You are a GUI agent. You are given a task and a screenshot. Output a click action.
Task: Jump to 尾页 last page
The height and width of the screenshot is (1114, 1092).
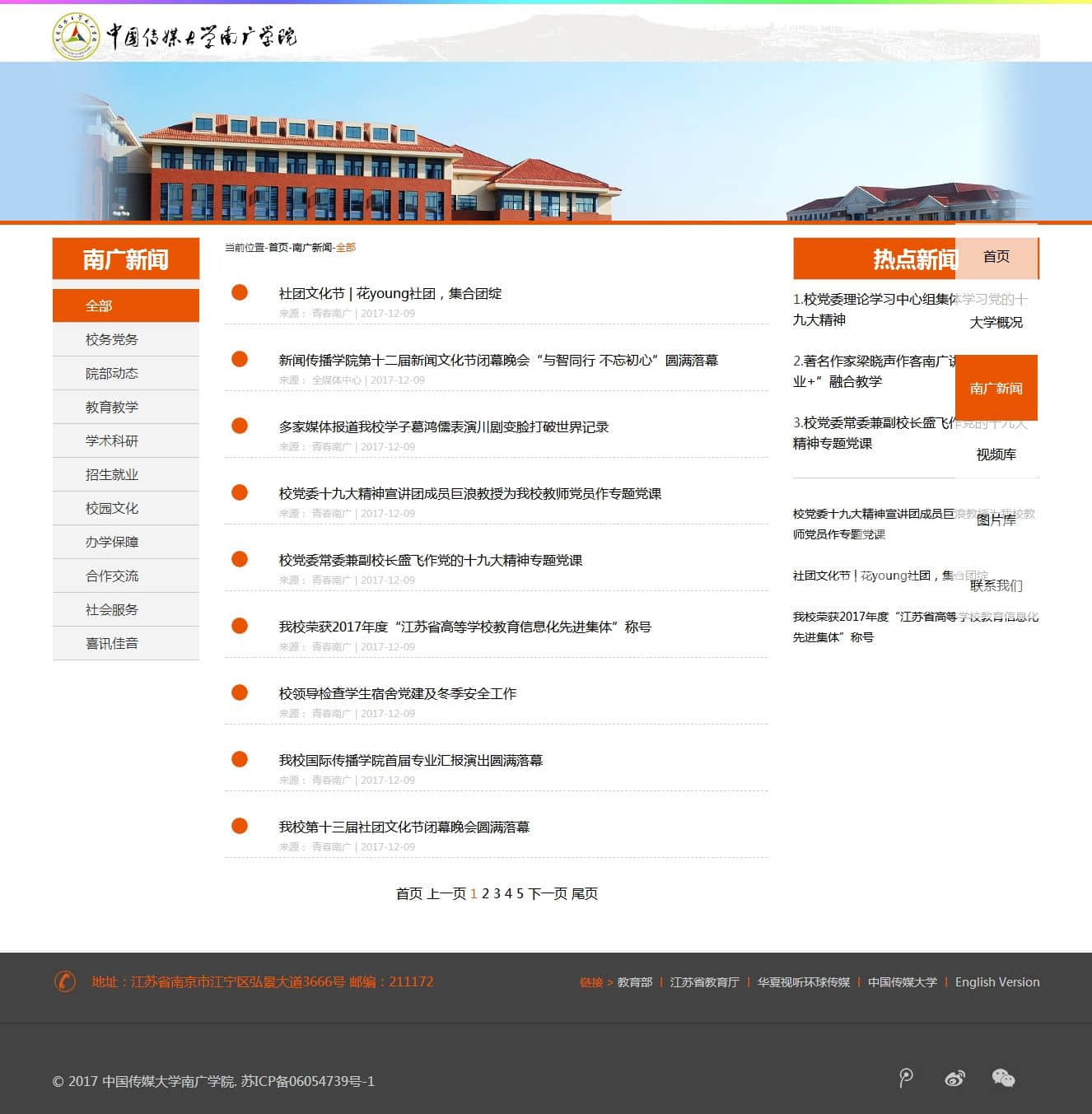(x=585, y=893)
